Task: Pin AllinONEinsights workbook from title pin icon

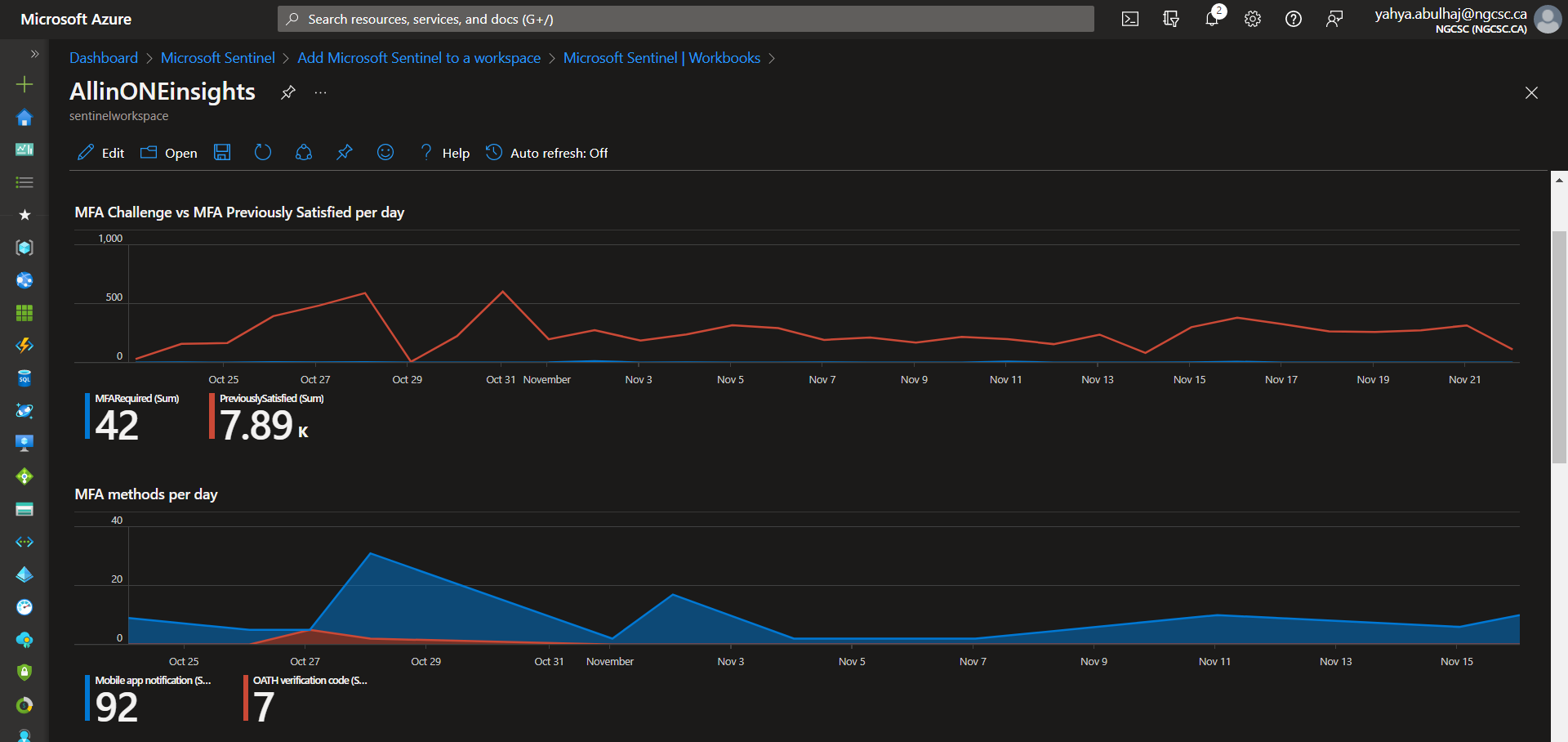Action: [287, 92]
